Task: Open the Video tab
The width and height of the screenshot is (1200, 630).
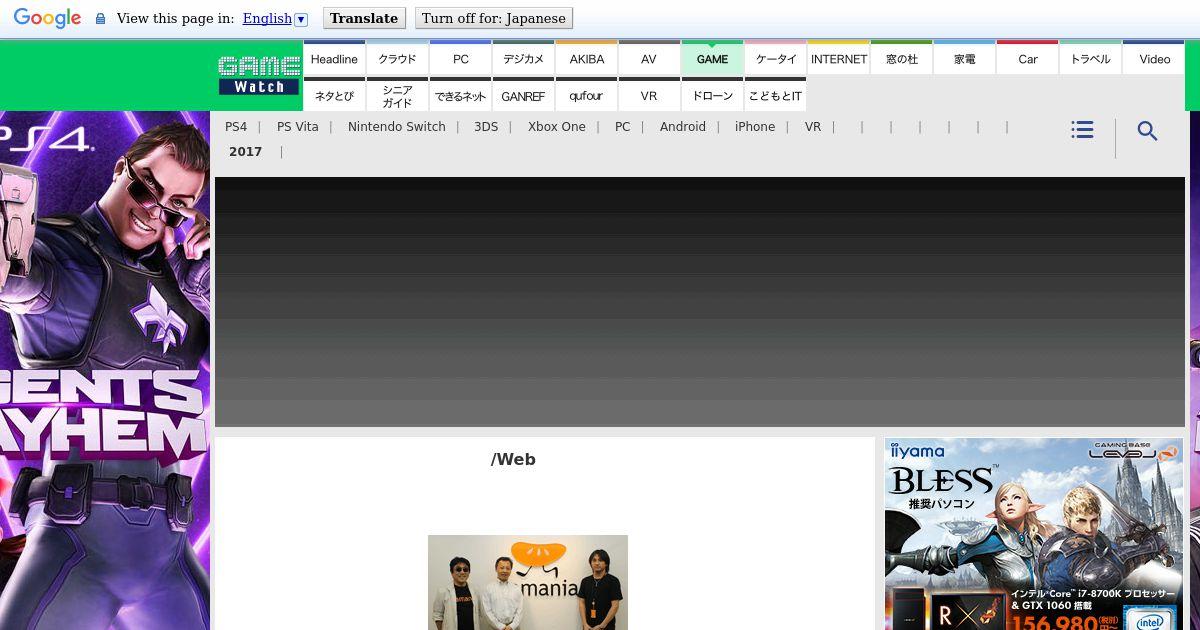Action: point(1154,57)
